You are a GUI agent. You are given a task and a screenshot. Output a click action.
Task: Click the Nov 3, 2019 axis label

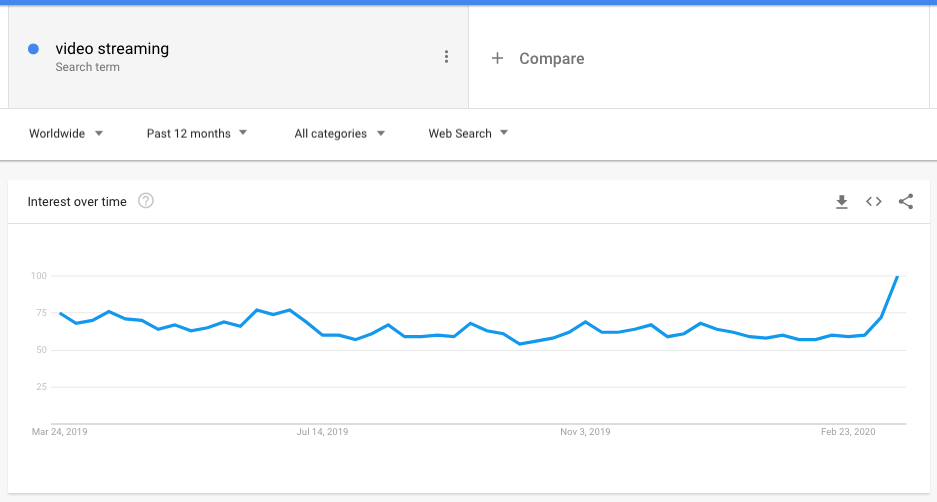[585, 432]
